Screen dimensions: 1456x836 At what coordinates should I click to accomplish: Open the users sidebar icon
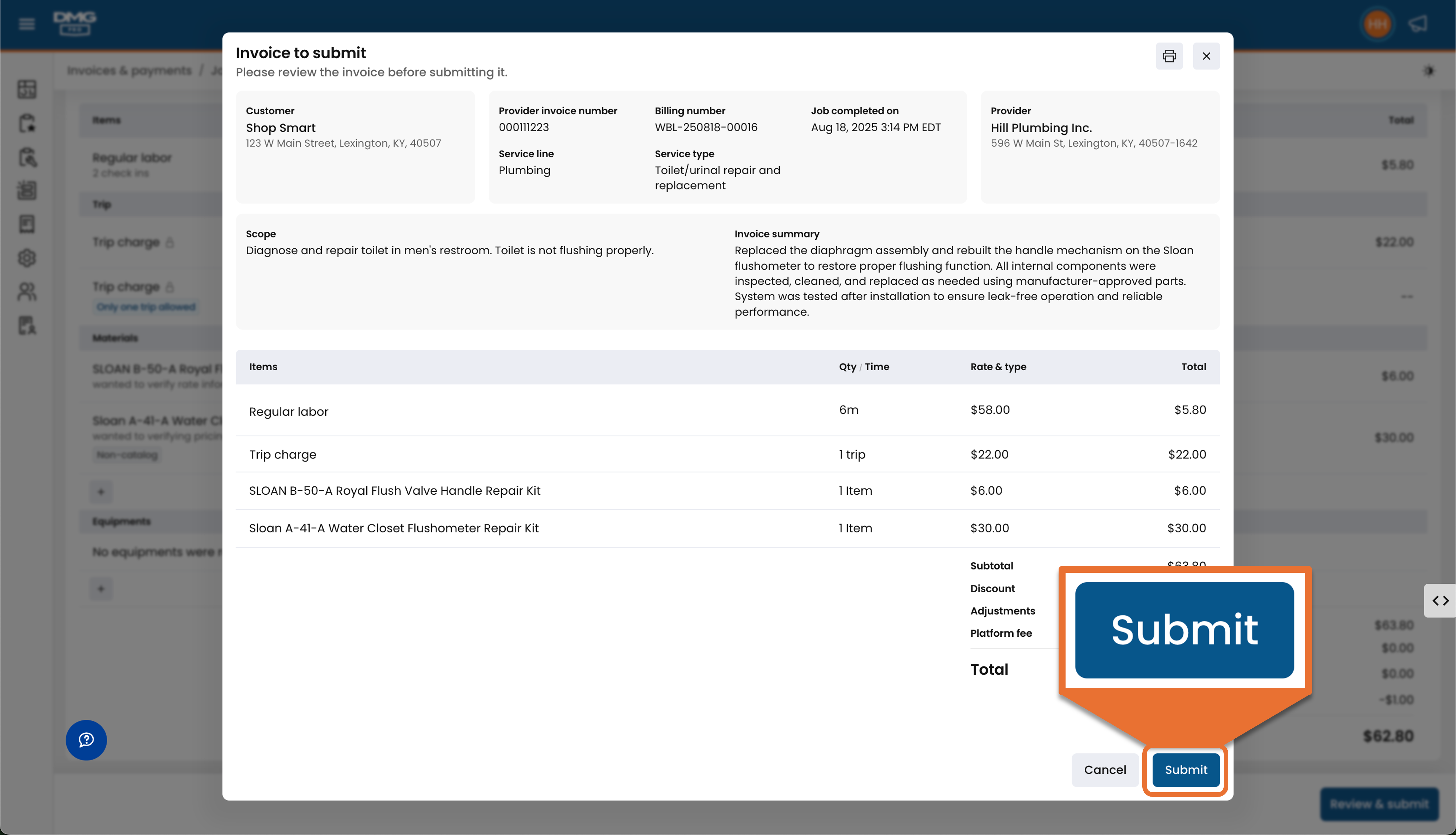[x=27, y=292]
